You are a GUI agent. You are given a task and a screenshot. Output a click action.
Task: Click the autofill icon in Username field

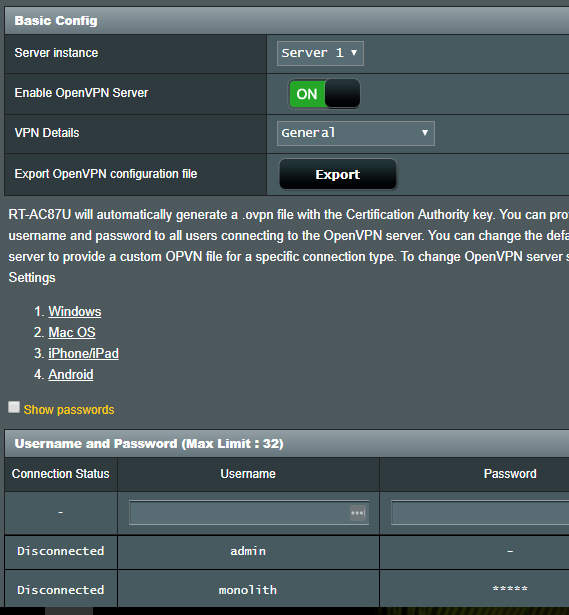click(x=358, y=513)
